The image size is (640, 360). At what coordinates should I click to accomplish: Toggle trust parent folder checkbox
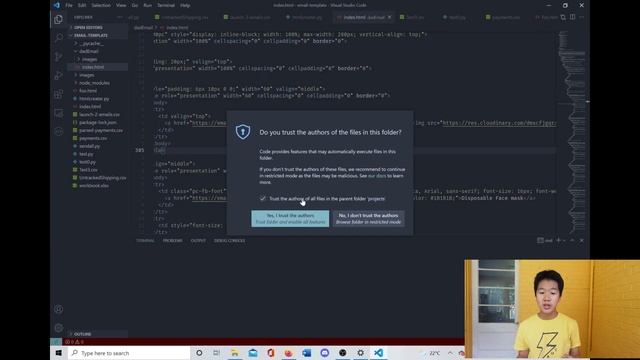262,198
